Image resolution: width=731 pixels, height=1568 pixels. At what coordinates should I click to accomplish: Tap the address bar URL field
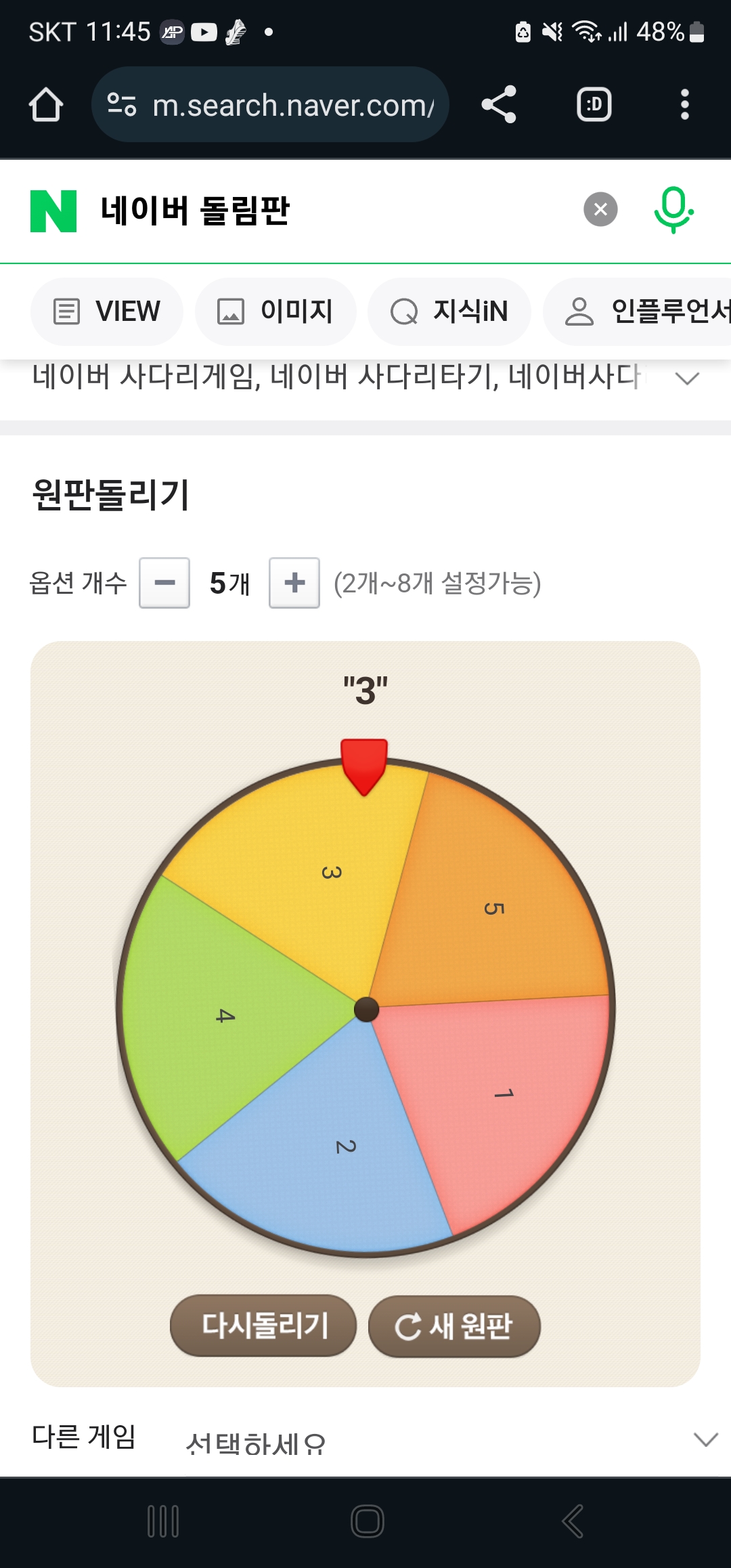(292, 105)
